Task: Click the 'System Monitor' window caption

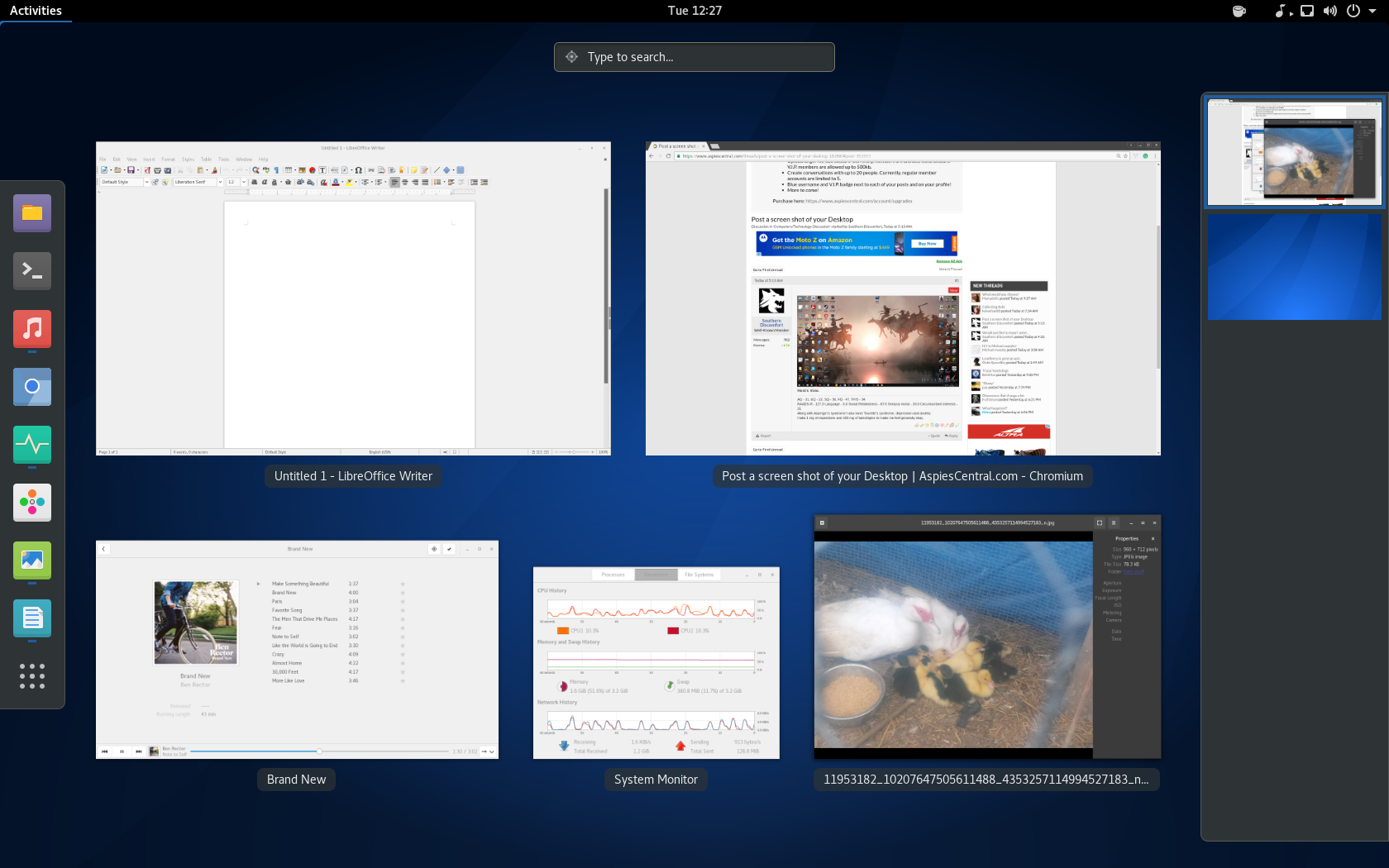Action: tap(656, 780)
